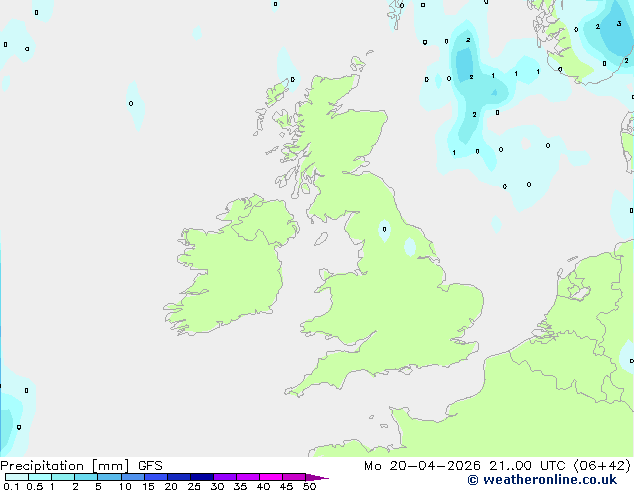The height and width of the screenshot is (490, 634).
Task: Pick the 1–2 mm cyan legend swatch
Action: (x=63, y=477)
